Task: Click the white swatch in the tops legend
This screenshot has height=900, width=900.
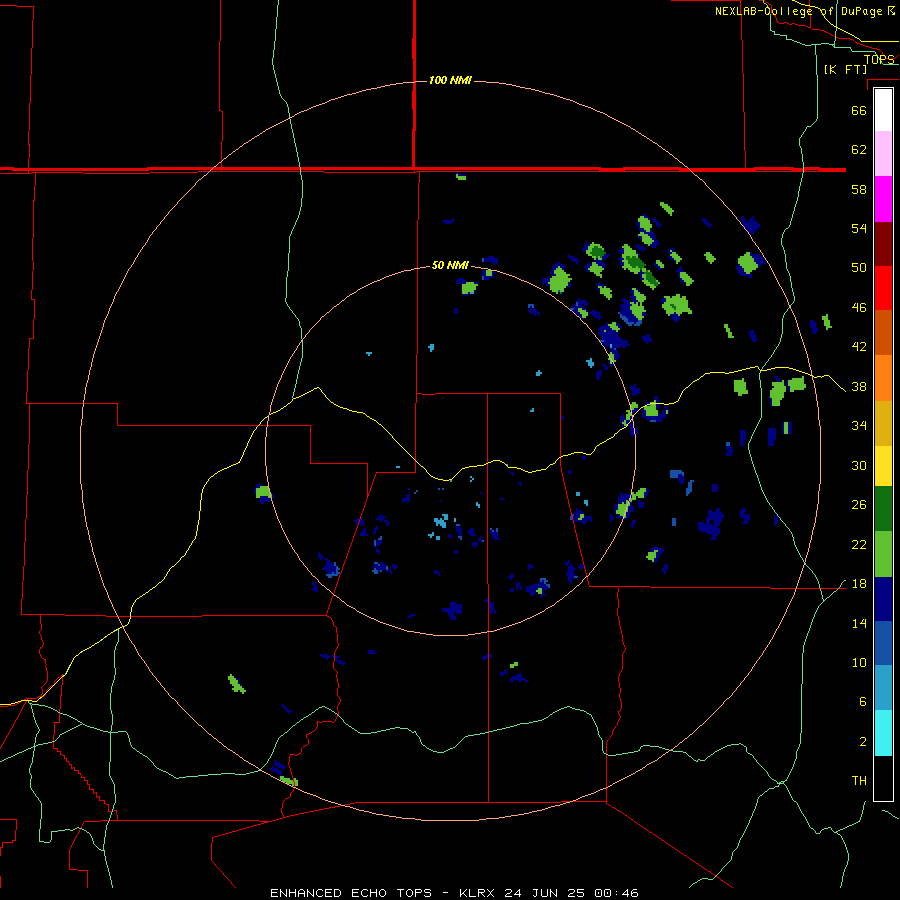Action: [x=883, y=110]
